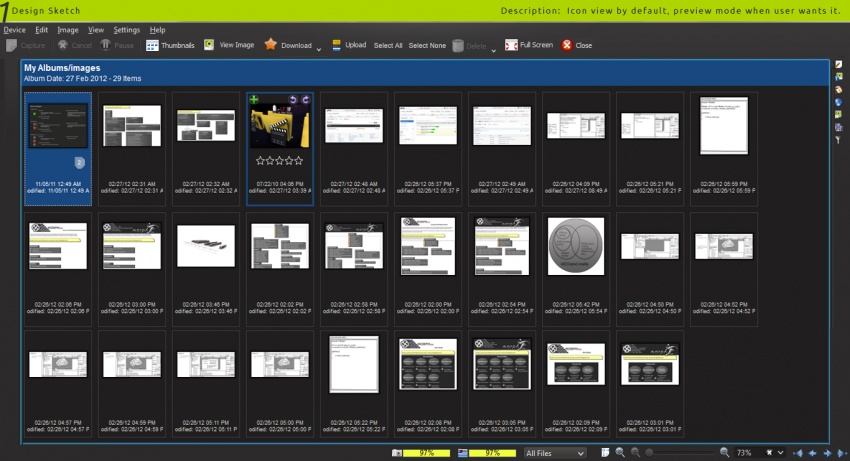Expand the Download dropdown arrow
This screenshot has width=850, height=461.
(318, 48)
